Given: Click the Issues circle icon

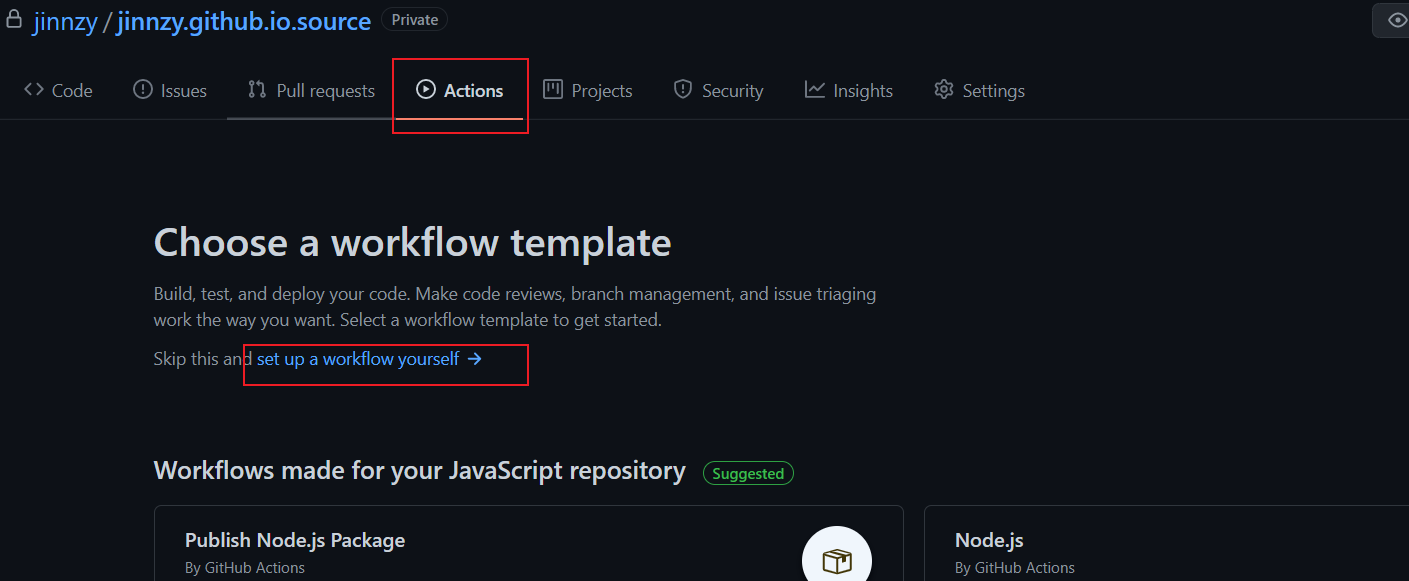Looking at the screenshot, I should 143,90.
